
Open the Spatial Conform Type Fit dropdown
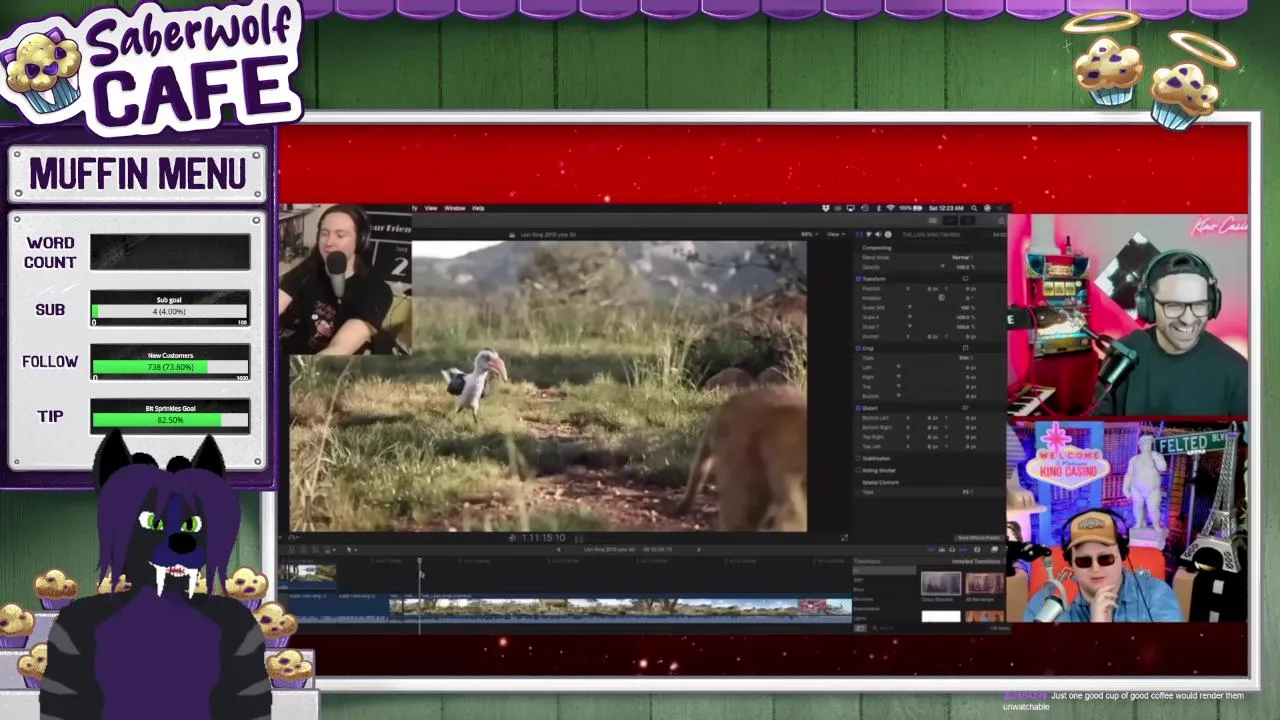tap(968, 492)
